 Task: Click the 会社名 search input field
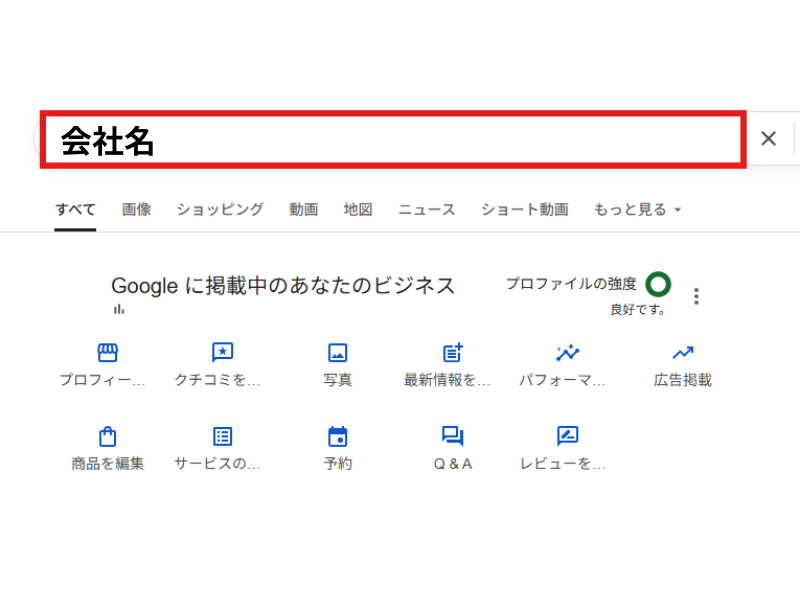[393, 139]
